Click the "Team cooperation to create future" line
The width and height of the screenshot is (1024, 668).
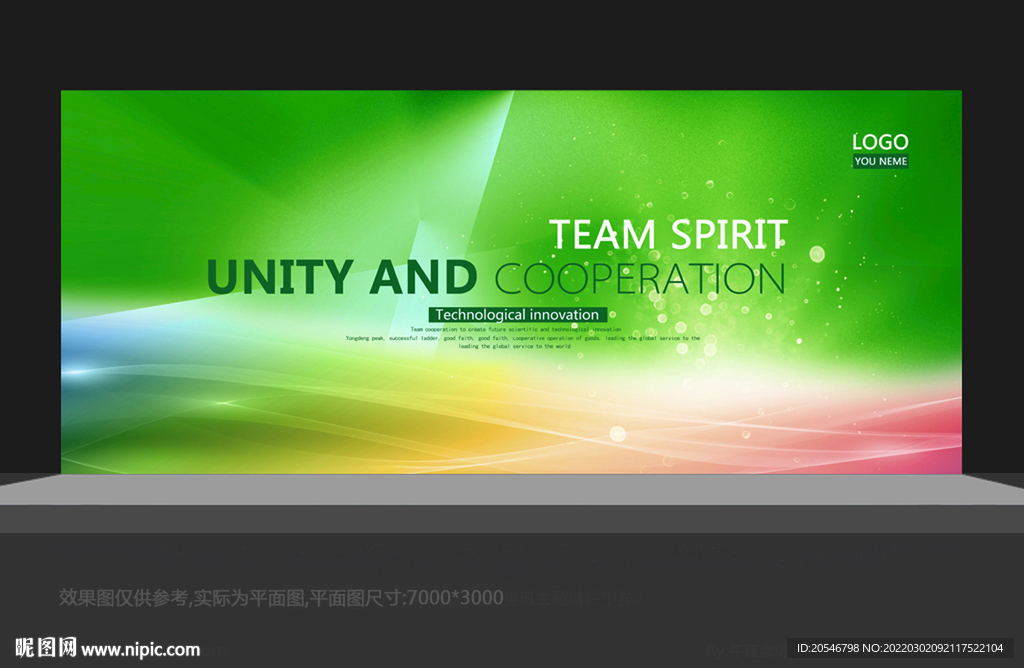[x=516, y=330]
